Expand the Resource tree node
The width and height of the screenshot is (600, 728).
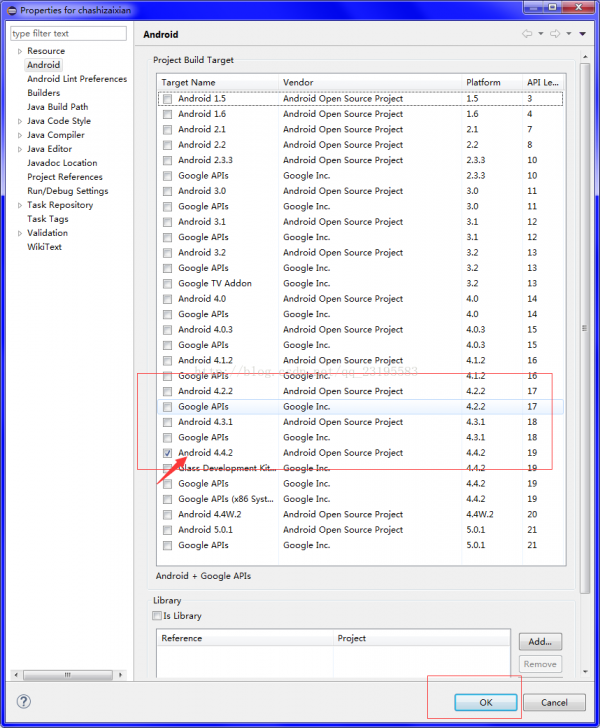click(x=20, y=51)
